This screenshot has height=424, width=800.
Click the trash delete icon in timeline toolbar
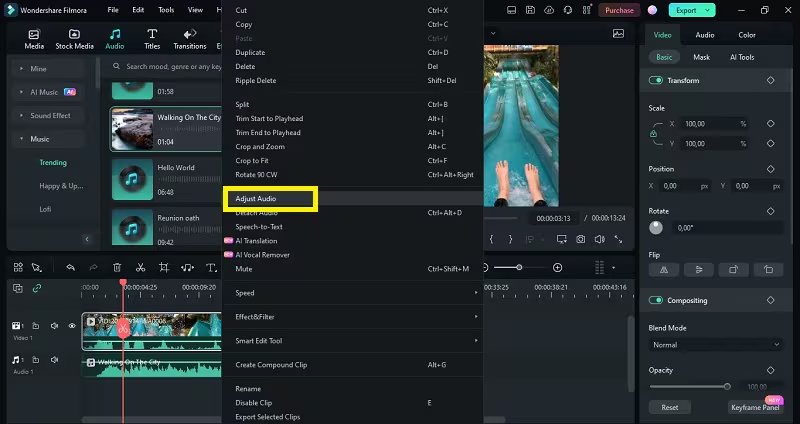point(117,267)
